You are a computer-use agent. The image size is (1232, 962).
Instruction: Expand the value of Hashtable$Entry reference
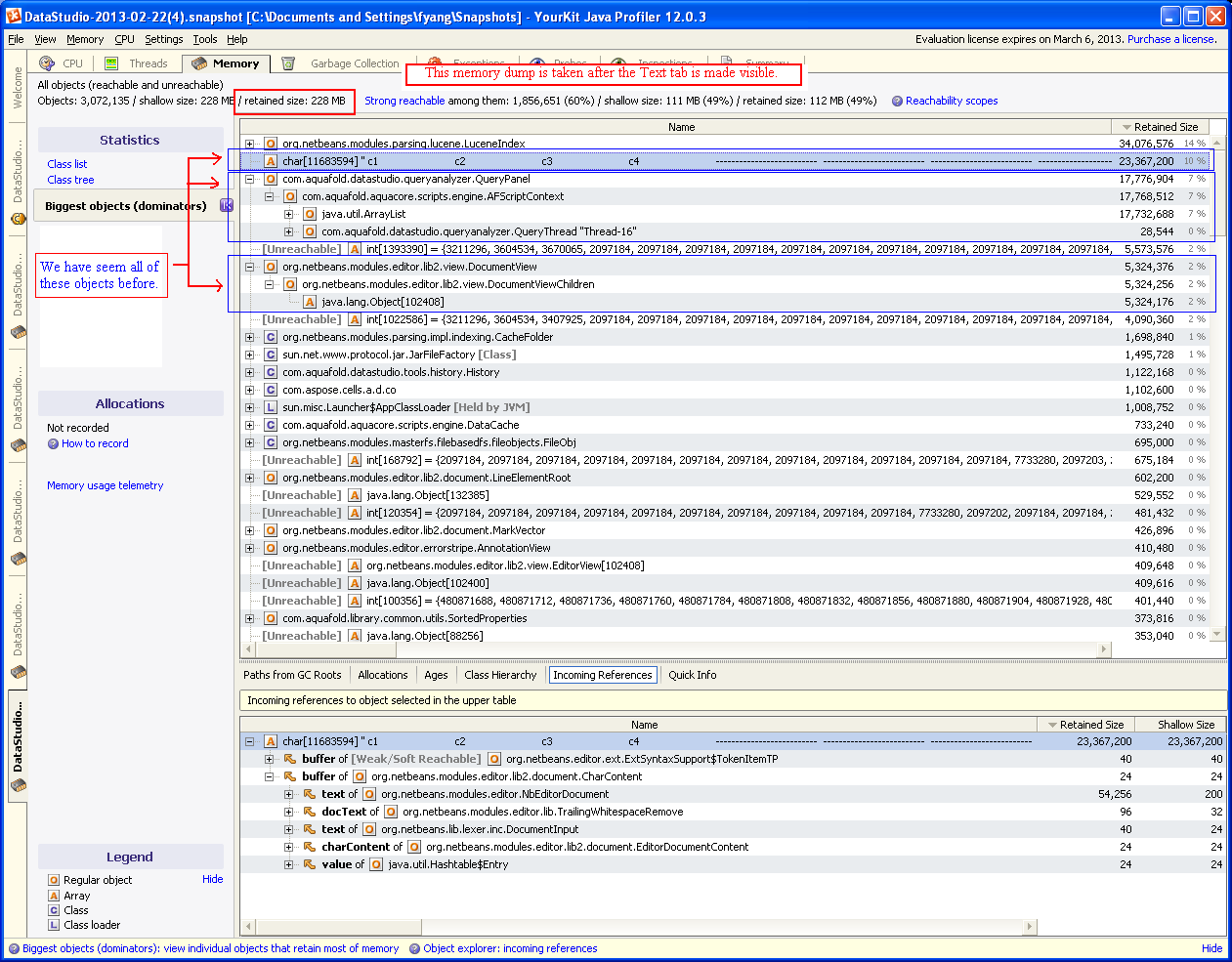[x=288, y=864]
